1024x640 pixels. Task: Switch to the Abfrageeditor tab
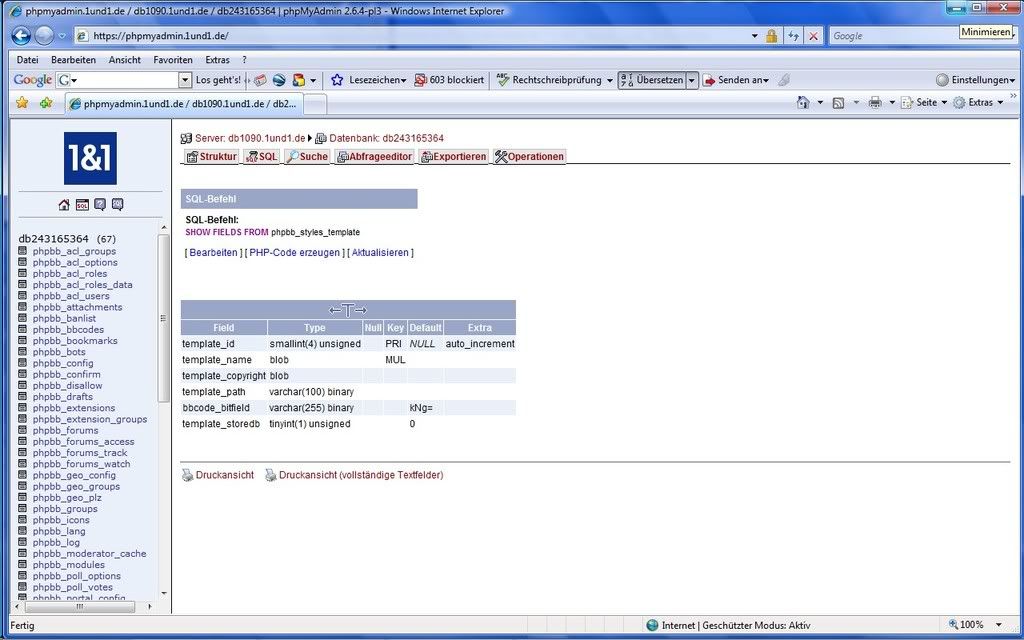[x=374, y=157]
